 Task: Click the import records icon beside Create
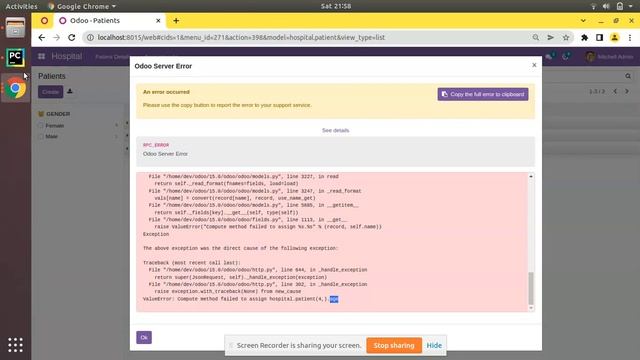coord(70,91)
